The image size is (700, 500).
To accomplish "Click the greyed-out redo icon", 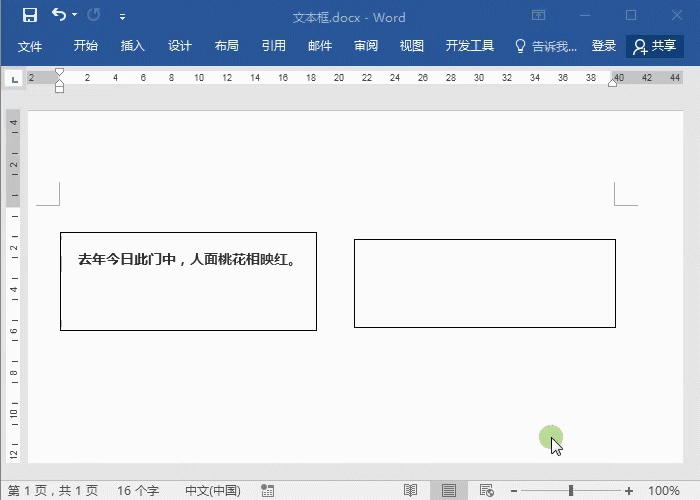I will (x=93, y=15).
